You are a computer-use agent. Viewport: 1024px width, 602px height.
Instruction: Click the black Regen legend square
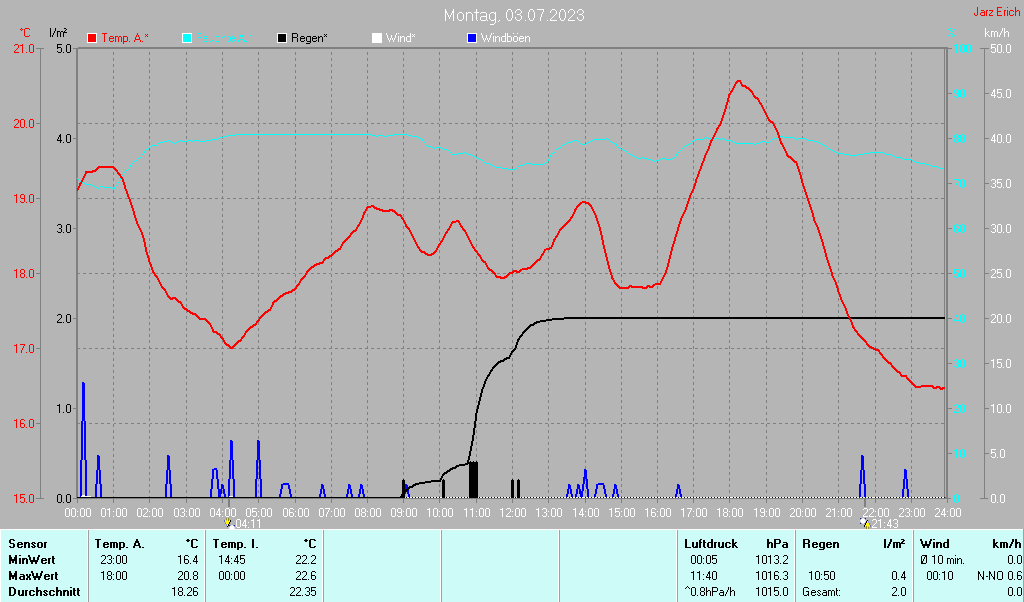pyautogui.click(x=283, y=38)
